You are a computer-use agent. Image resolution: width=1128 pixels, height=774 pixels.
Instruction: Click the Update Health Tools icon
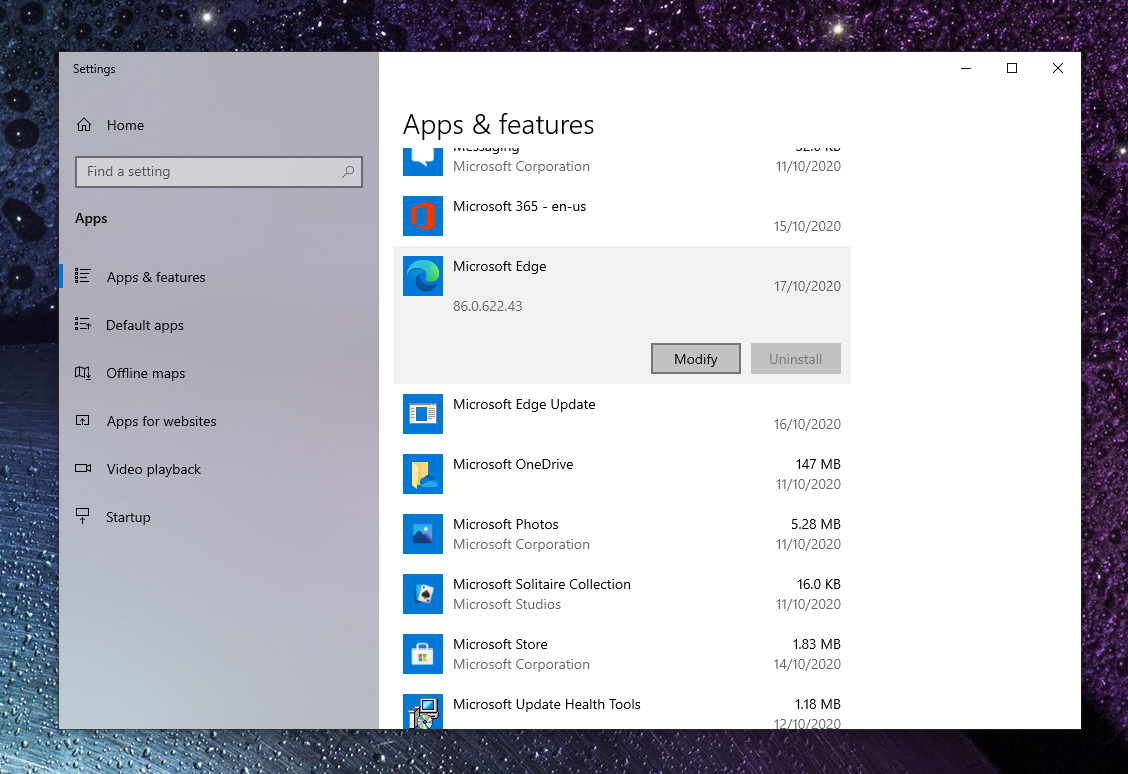422,712
